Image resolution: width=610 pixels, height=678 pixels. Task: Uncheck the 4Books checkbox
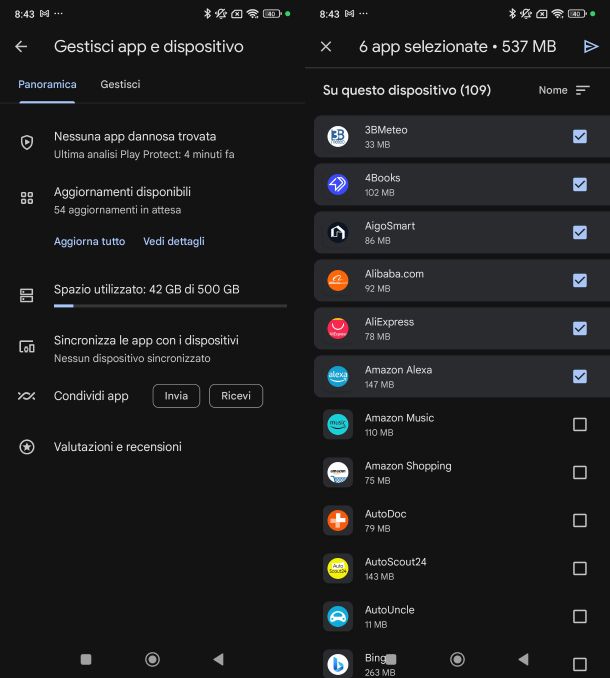[580, 185]
